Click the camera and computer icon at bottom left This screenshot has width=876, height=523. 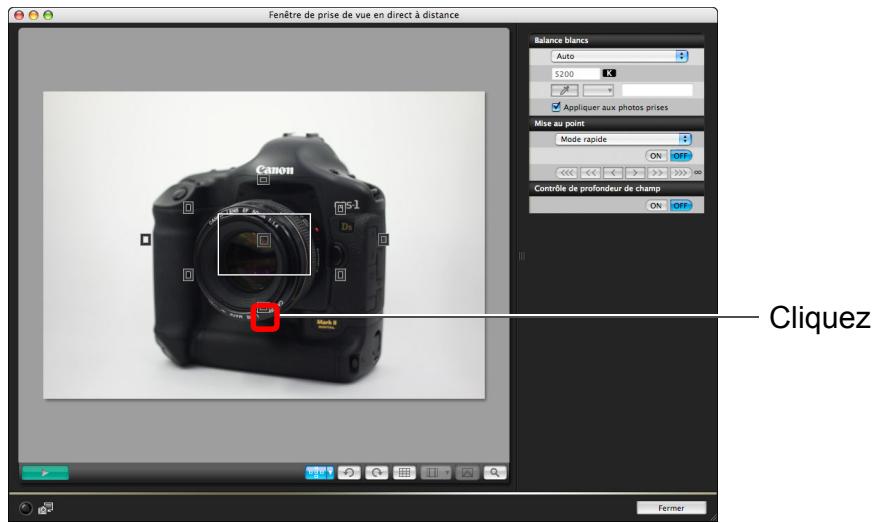click(x=45, y=508)
